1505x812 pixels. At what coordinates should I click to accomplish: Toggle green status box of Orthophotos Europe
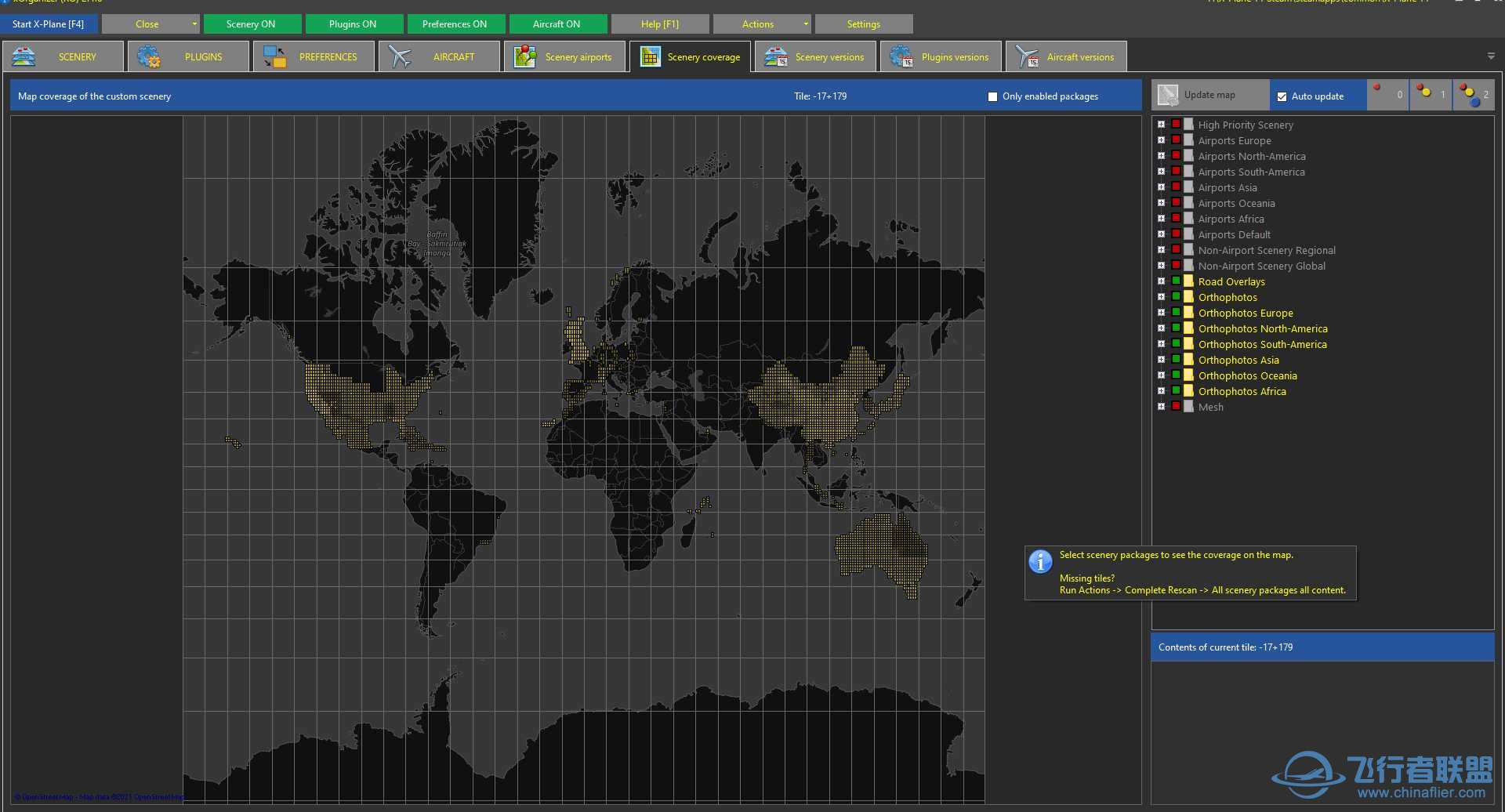pyautogui.click(x=1176, y=312)
